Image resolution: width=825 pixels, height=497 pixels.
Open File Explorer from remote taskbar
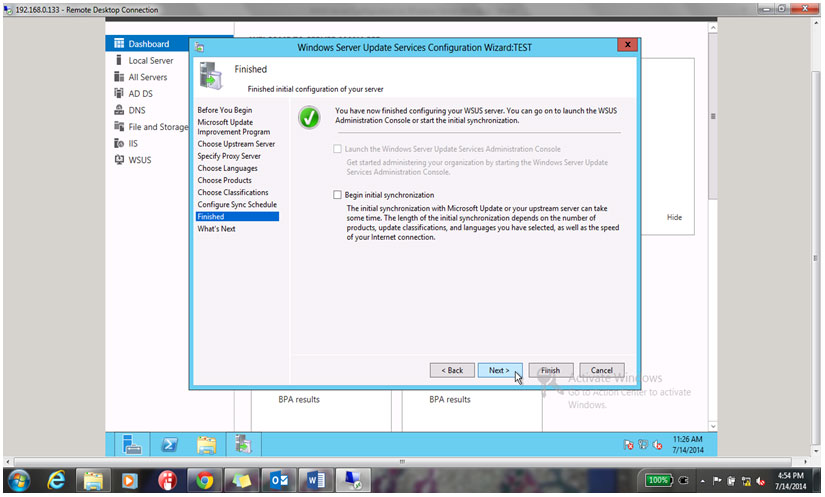(x=206, y=445)
